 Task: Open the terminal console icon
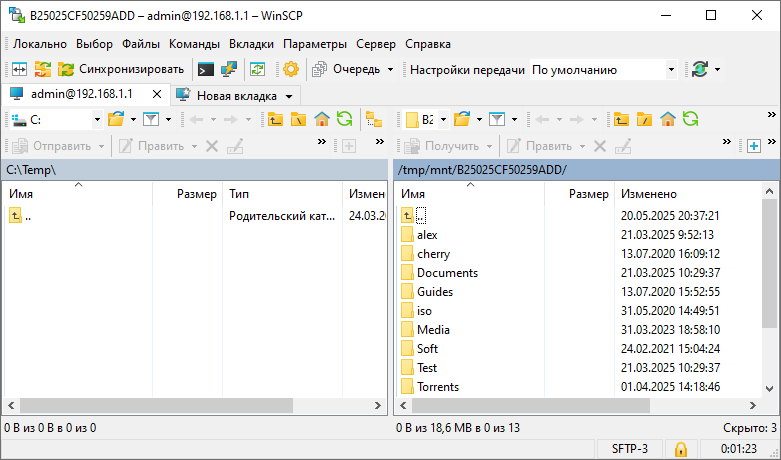point(206,69)
